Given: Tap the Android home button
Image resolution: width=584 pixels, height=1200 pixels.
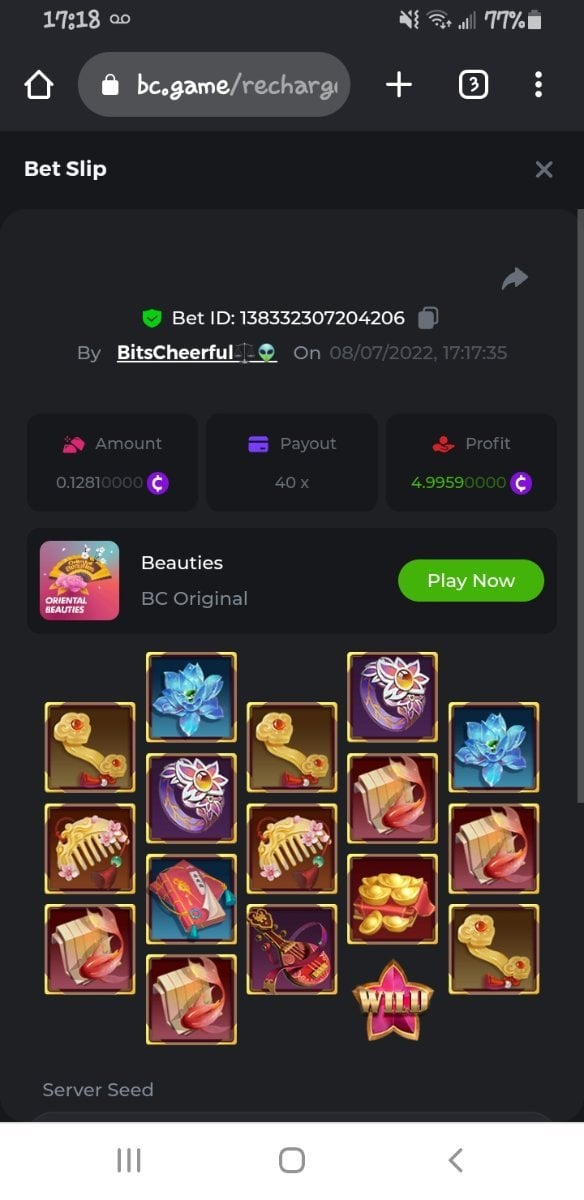Looking at the screenshot, I should (x=292, y=1160).
